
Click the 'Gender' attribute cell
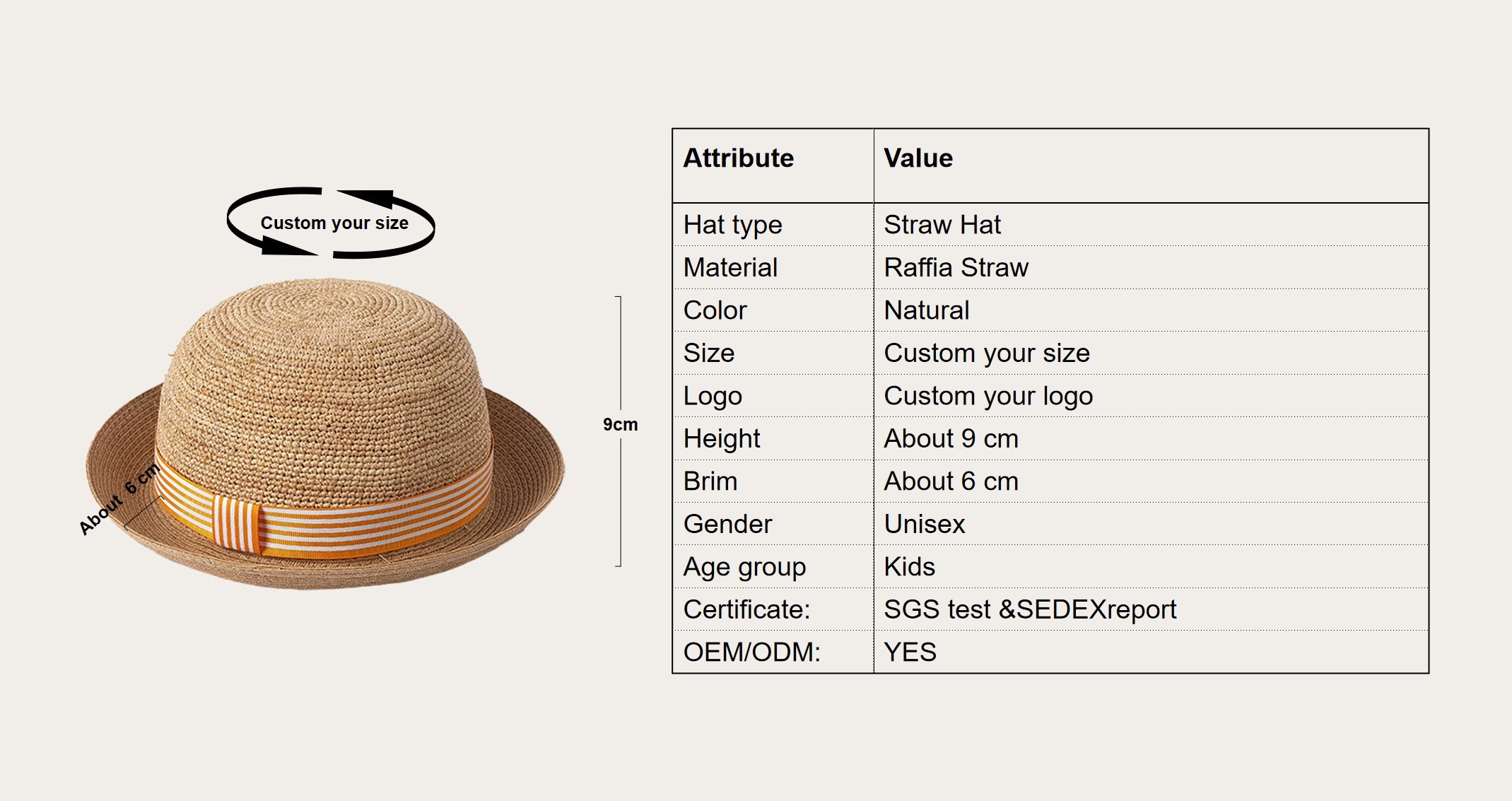773,524
